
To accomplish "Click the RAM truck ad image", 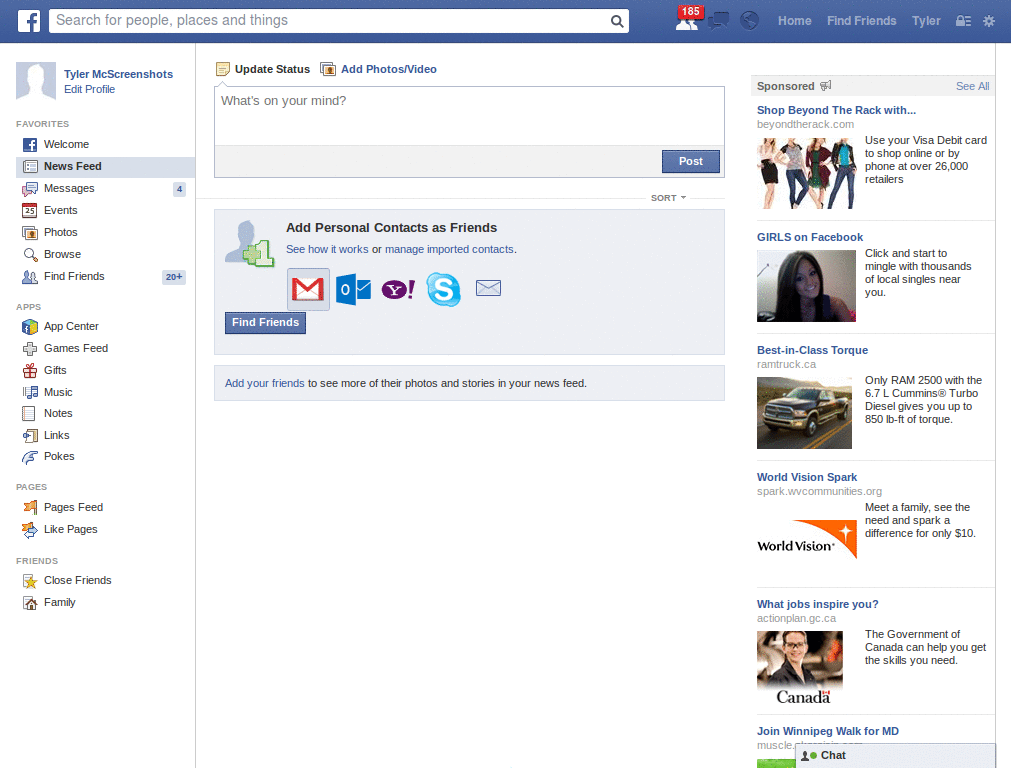I will [805, 413].
